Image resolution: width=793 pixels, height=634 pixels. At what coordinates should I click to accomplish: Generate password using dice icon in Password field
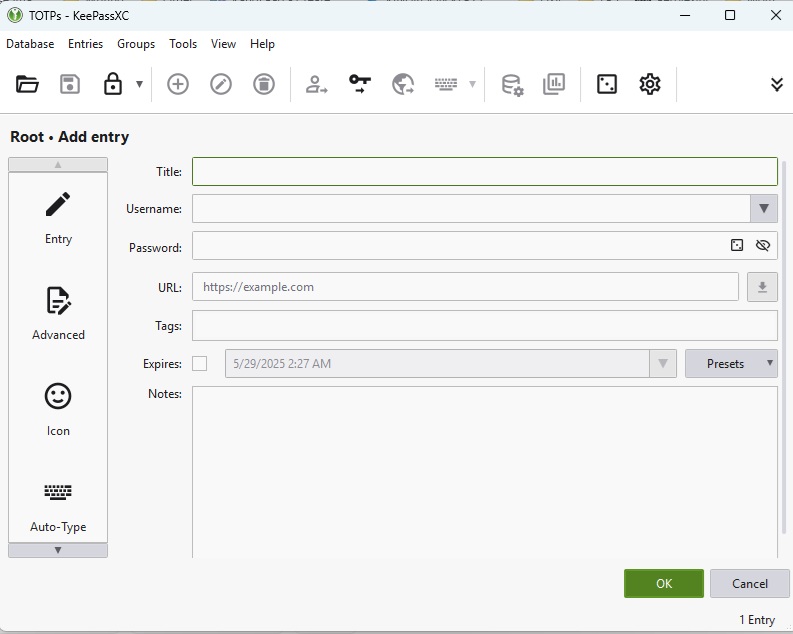click(x=737, y=246)
